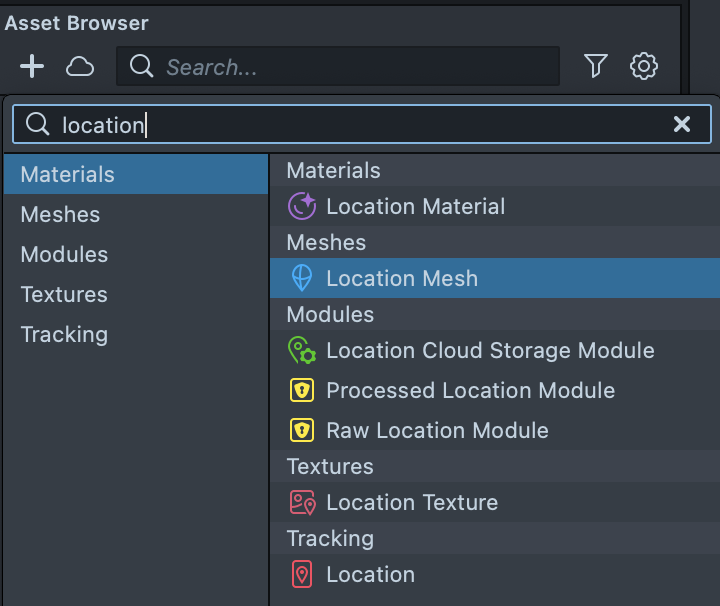
Task: Click the plus icon to add asset
Action: point(32,67)
